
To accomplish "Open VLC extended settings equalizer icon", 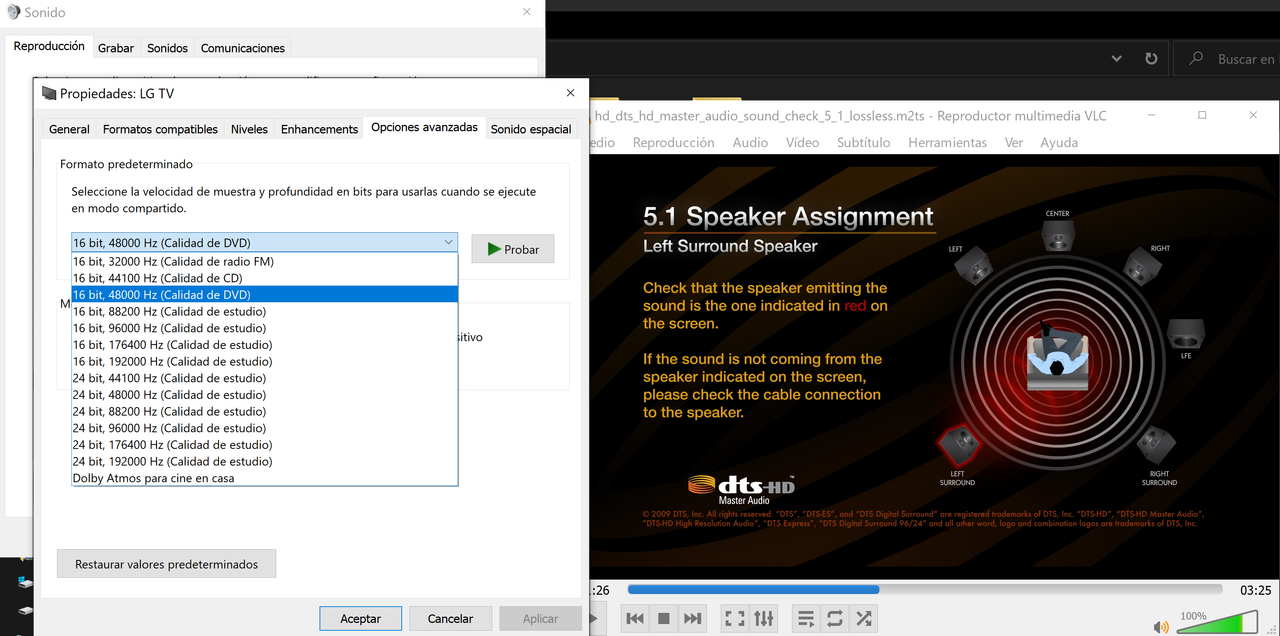I will pos(764,619).
